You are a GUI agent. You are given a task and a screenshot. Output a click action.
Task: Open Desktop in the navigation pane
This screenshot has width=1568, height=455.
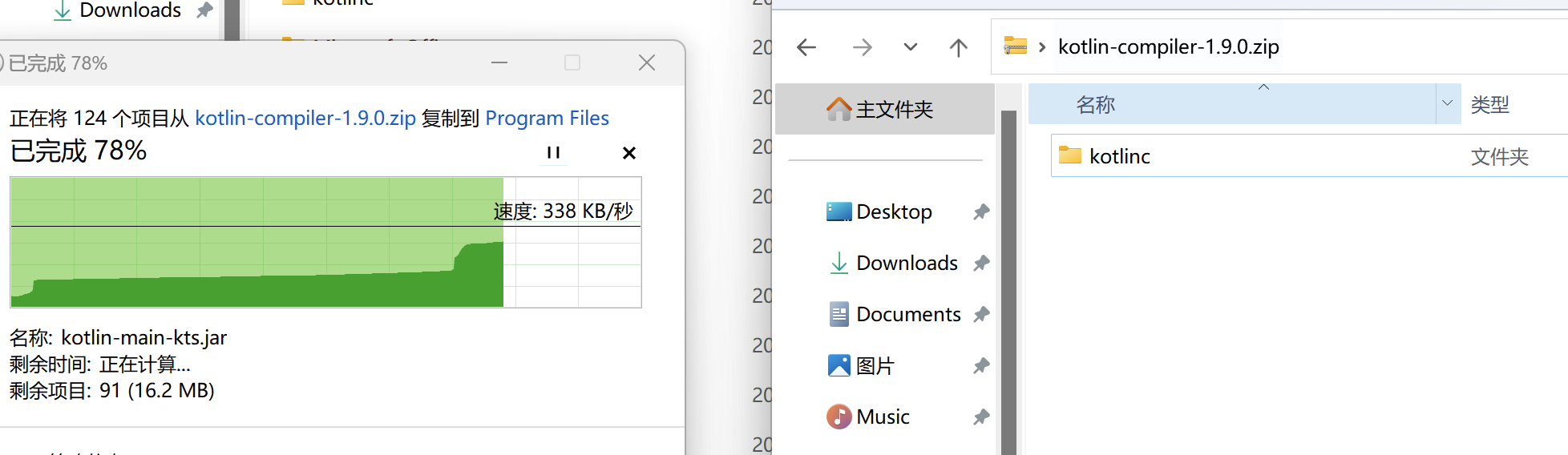click(x=894, y=211)
